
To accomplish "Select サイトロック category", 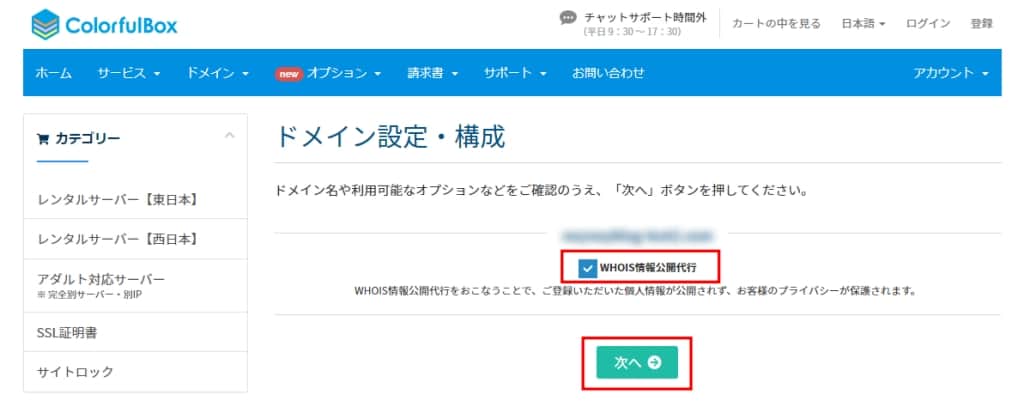I will point(135,372).
